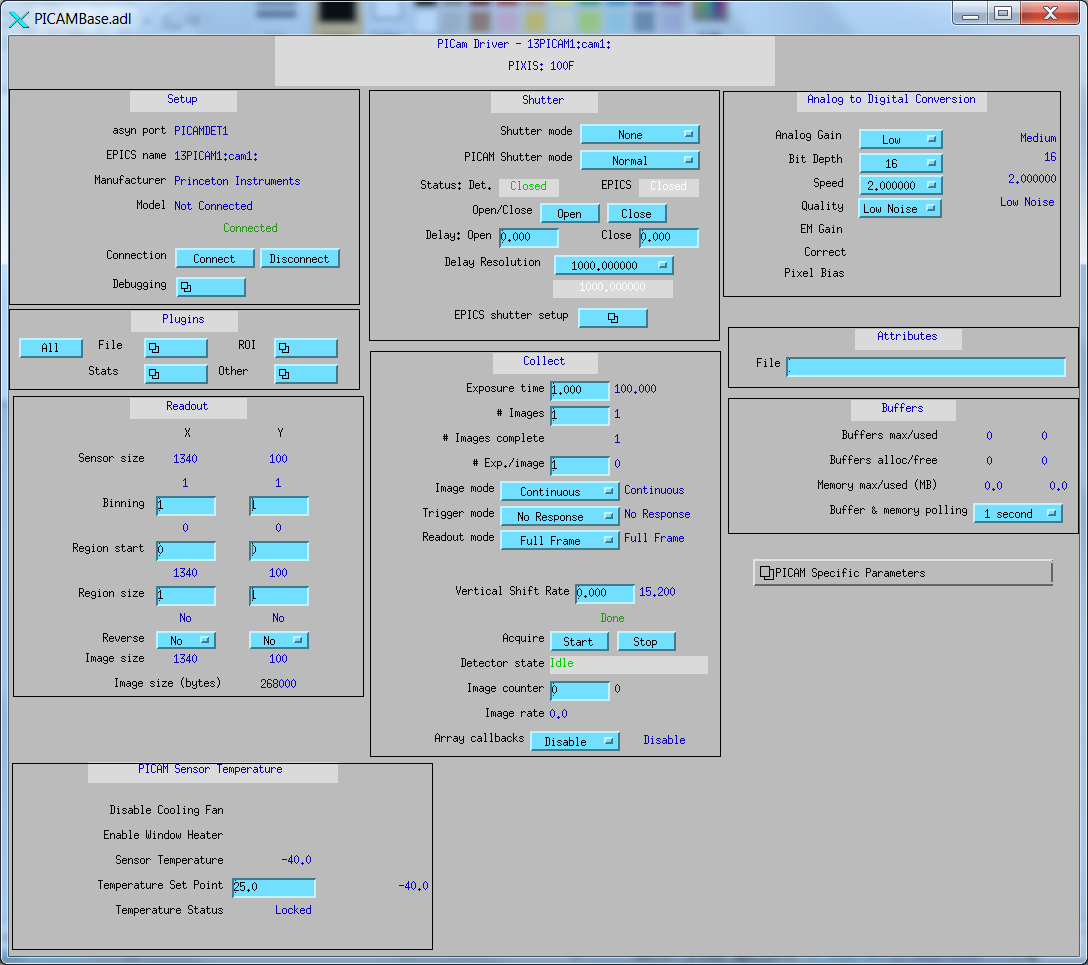Open the shutter with the Open button
This screenshot has width=1088, height=965.
(570, 214)
